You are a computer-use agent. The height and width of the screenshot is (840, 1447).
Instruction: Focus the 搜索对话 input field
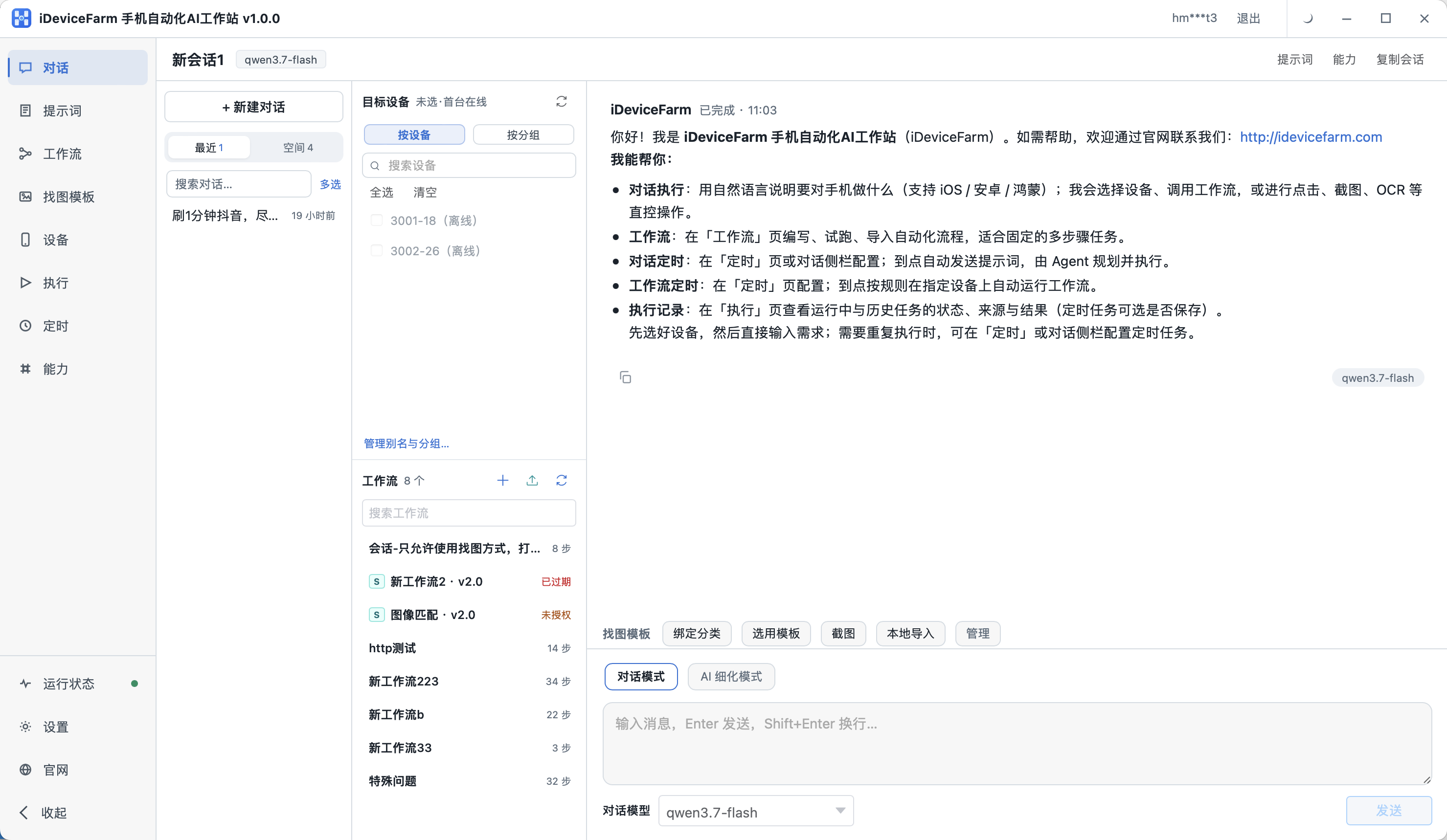(239, 184)
